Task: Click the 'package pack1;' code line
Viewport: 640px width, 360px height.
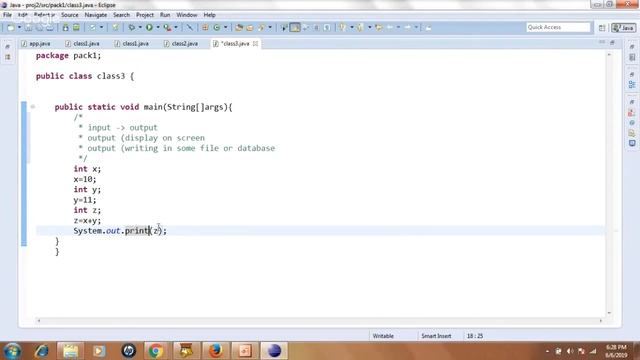Action: point(68,56)
